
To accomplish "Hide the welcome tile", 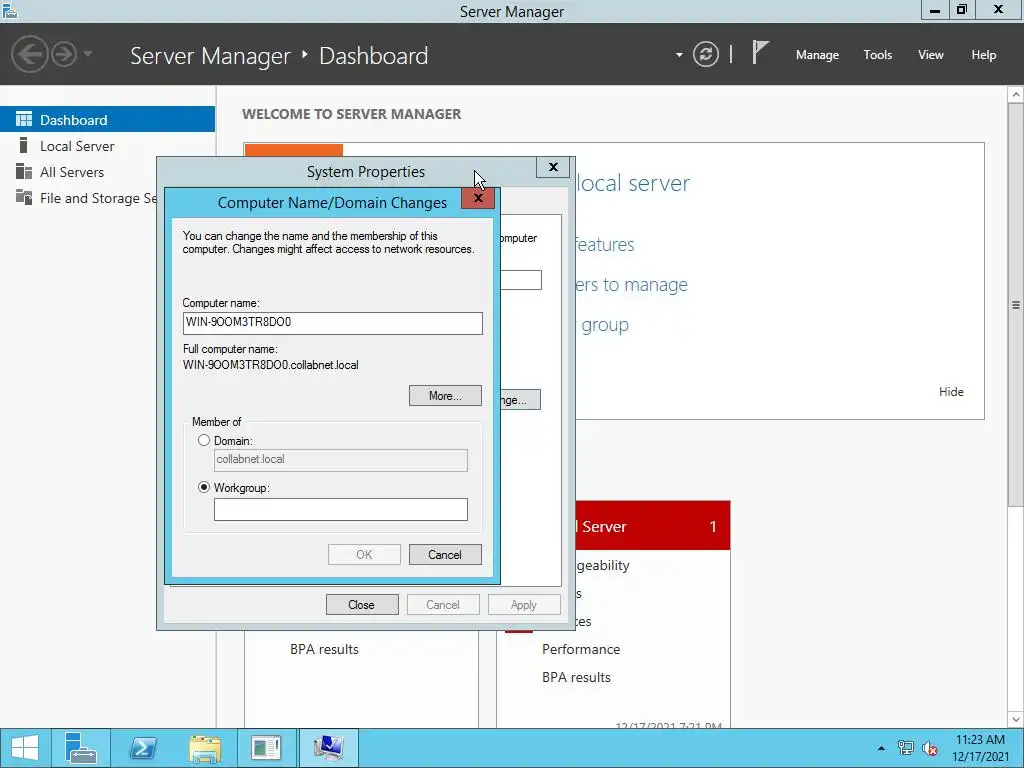I will (x=951, y=392).
